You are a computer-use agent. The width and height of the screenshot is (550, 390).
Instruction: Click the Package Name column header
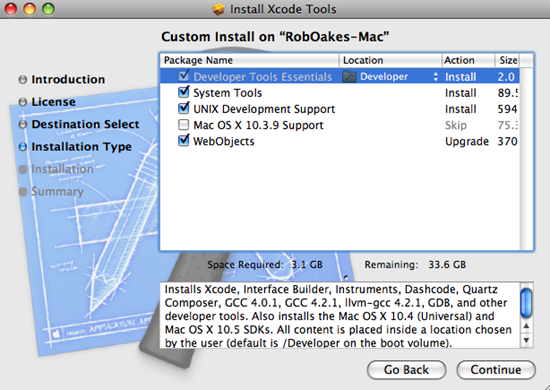[x=250, y=60]
